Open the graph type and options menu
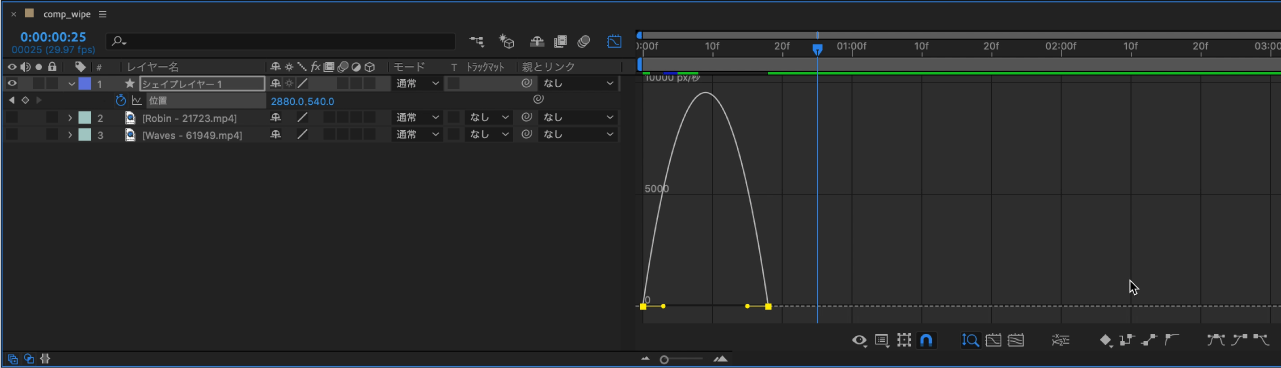 pyautogui.click(x=881, y=341)
